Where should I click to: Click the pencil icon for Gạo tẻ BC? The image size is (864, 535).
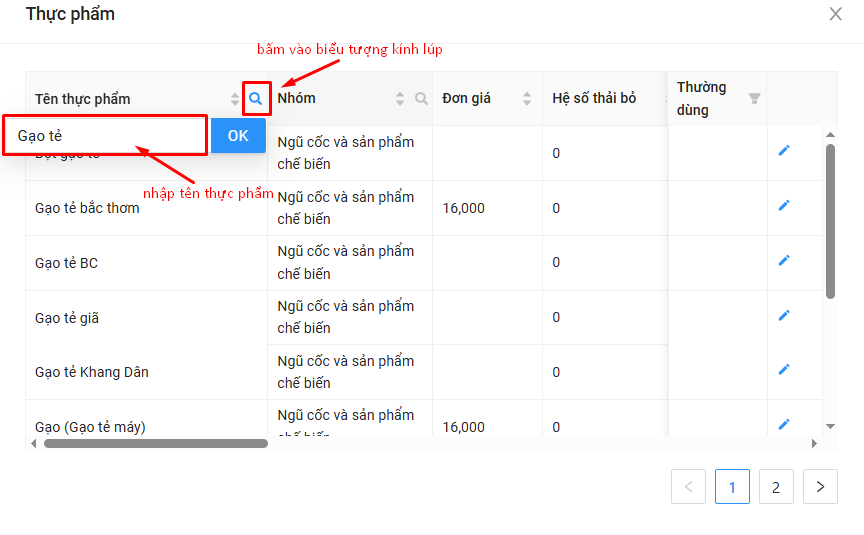coord(784,260)
